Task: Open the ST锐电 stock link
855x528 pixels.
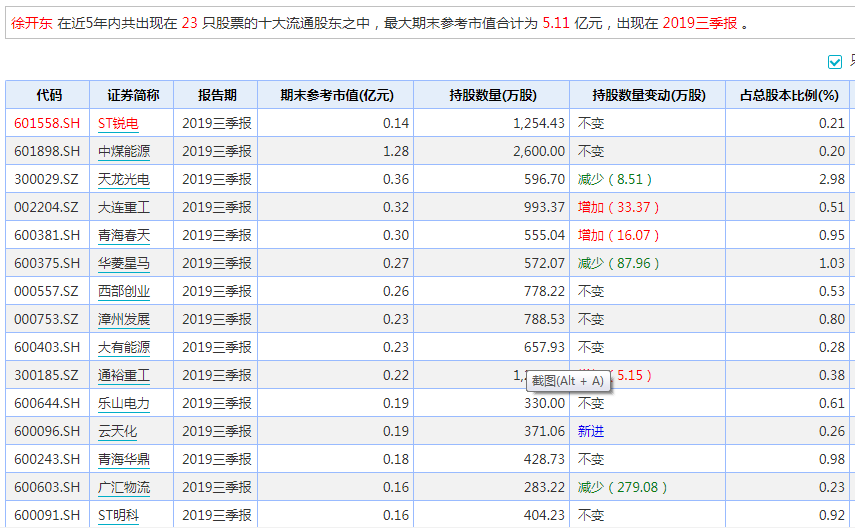Action: 118,123
